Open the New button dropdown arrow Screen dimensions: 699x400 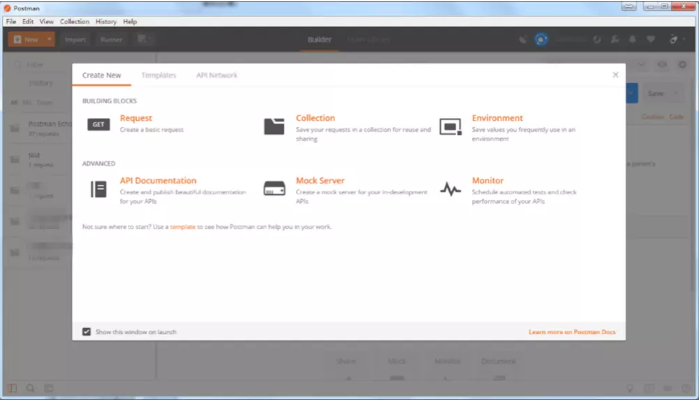(49, 39)
